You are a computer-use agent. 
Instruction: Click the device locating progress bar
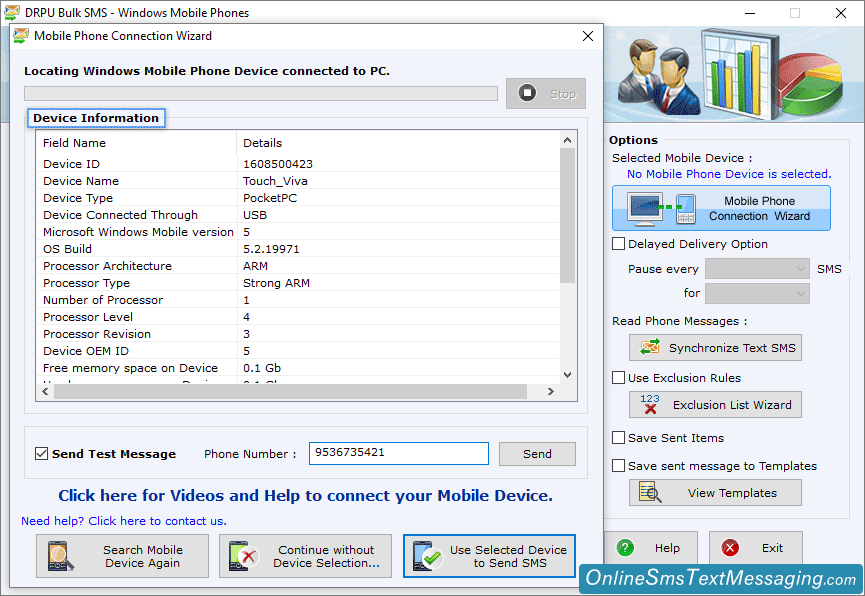click(261, 94)
